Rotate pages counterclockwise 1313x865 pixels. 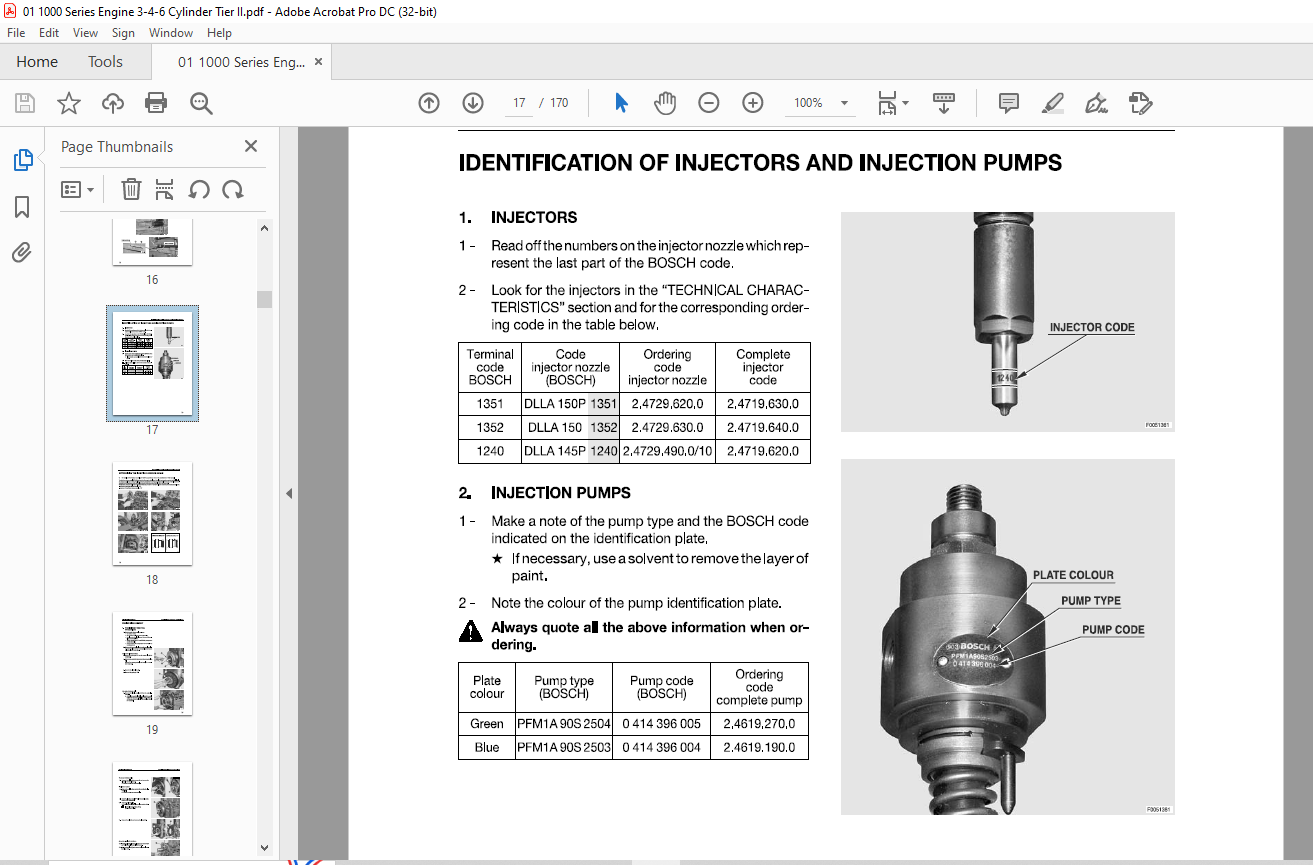tap(199, 189)
